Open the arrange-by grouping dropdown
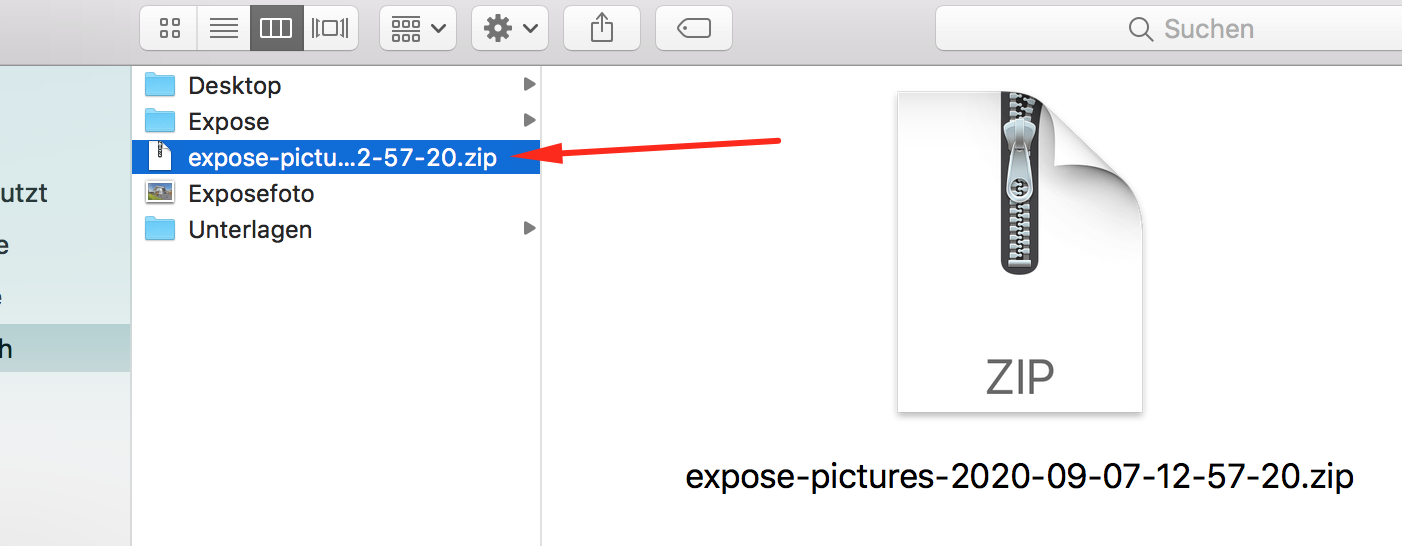This screenshot has height=546, width=1402. (418, 28)
